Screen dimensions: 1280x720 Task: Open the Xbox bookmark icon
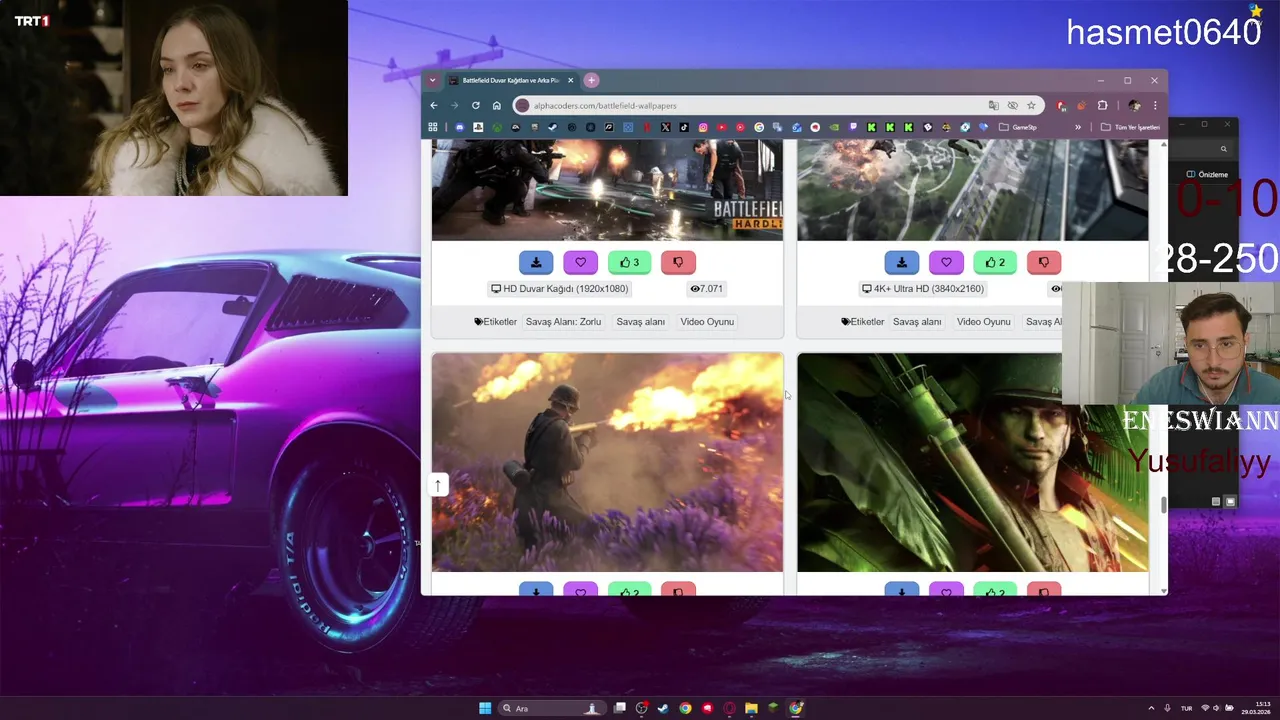point(497,127)
